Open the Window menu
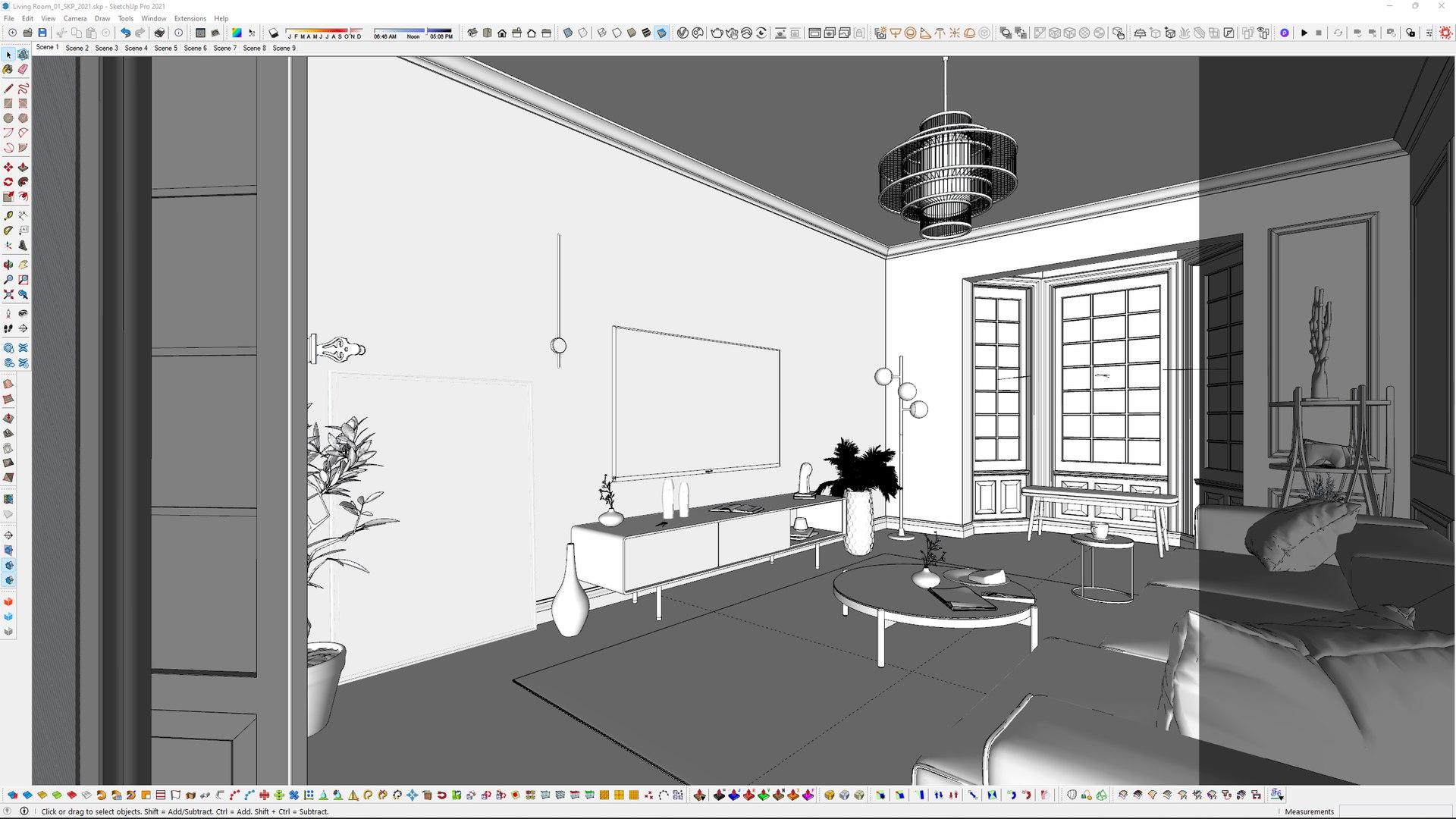Viewport: 1456px width, 819px height. (154, 18)
